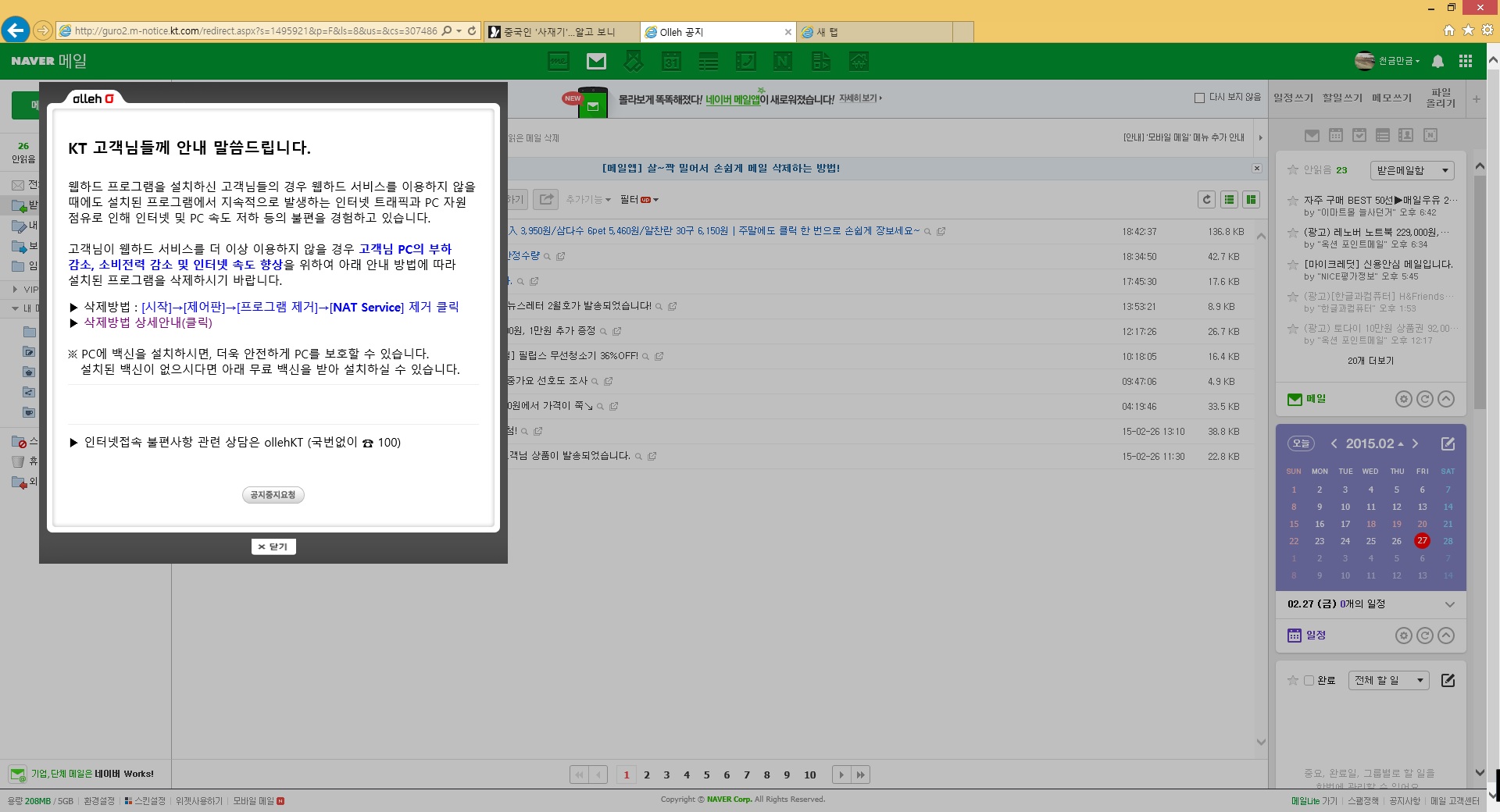Switch to the '중국인 사재기' browser tab
This screenshot has width=1500, height=812.
pos(561,32)
